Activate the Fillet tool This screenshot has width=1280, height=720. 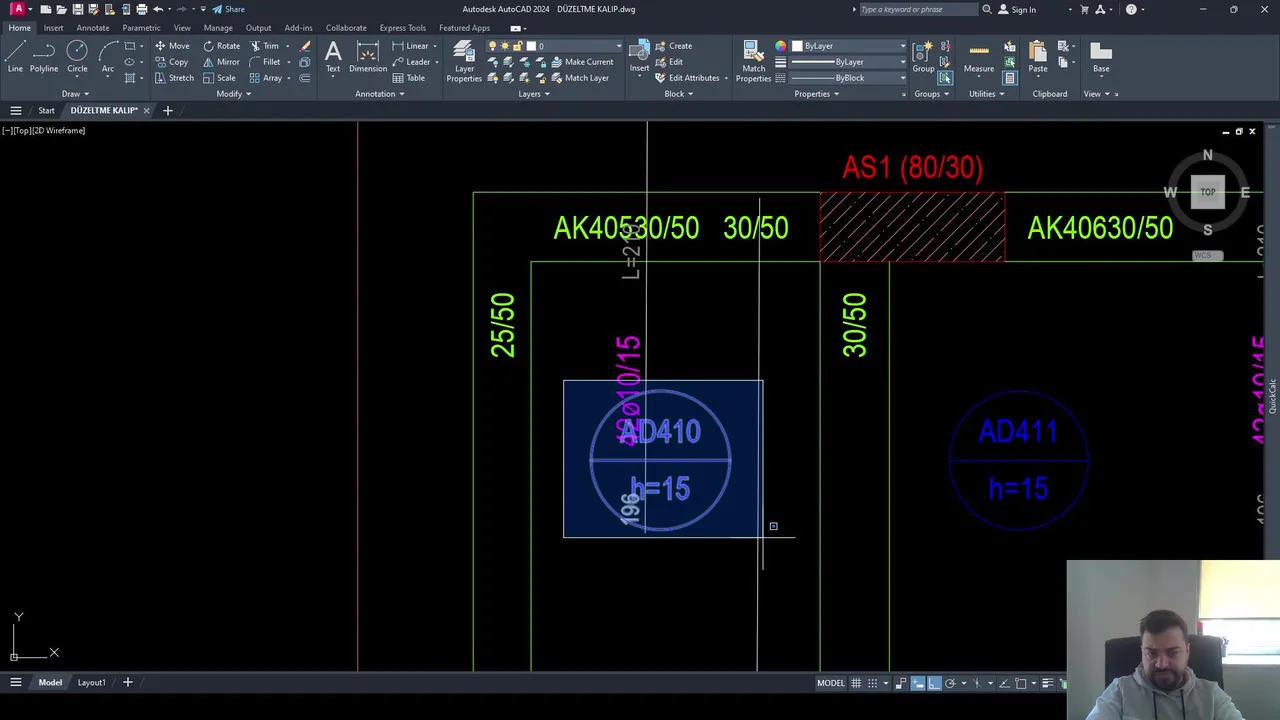tap(265, 62)
